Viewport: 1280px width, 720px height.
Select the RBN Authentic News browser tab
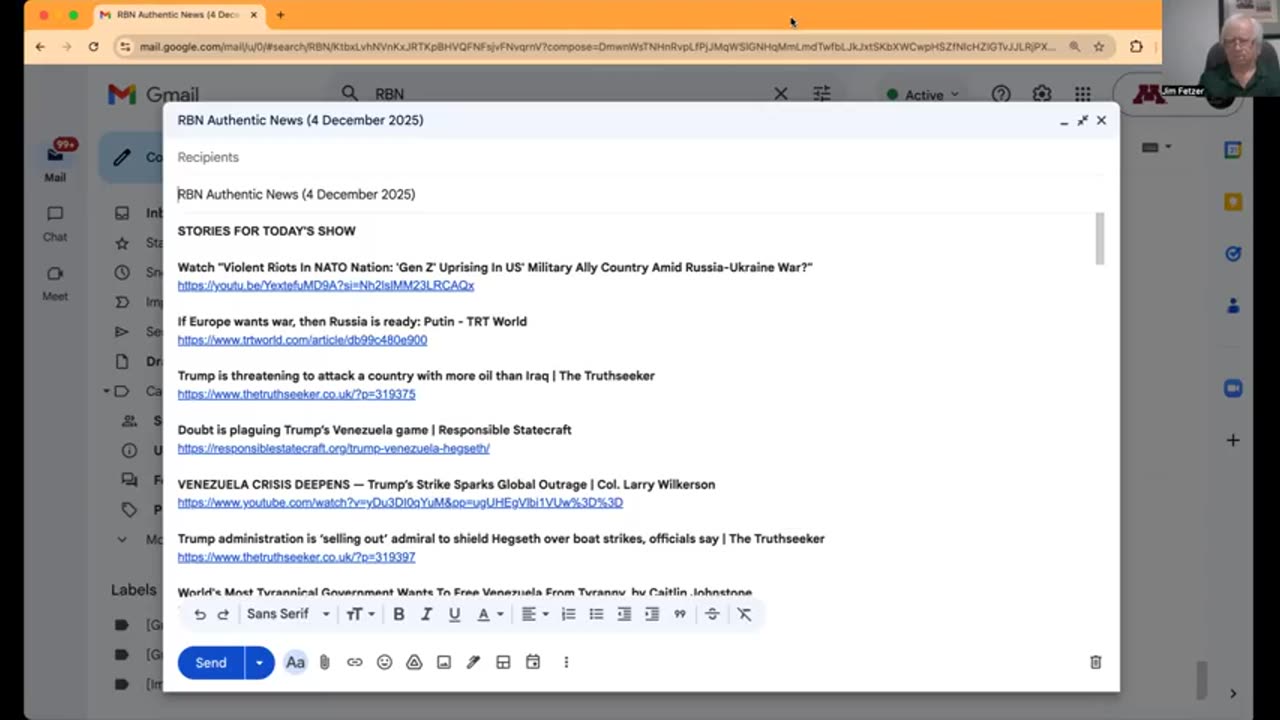click(x=178, y=15)
